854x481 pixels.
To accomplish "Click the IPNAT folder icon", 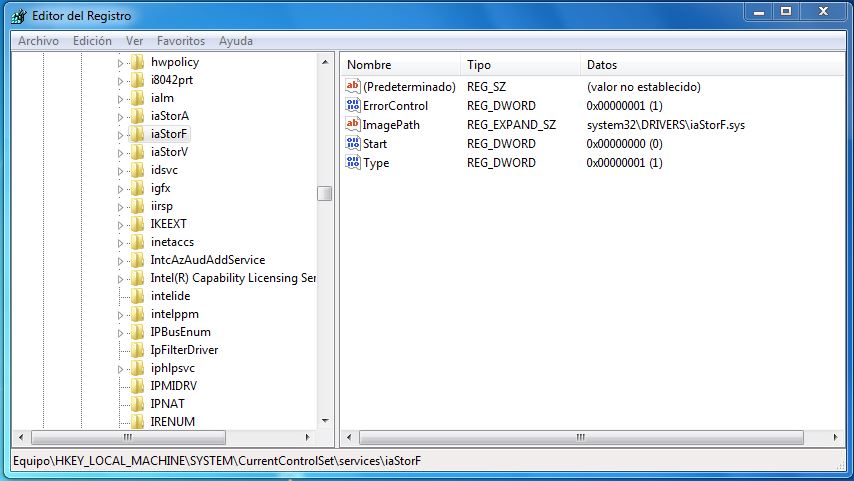I will [x=137, y=404].
